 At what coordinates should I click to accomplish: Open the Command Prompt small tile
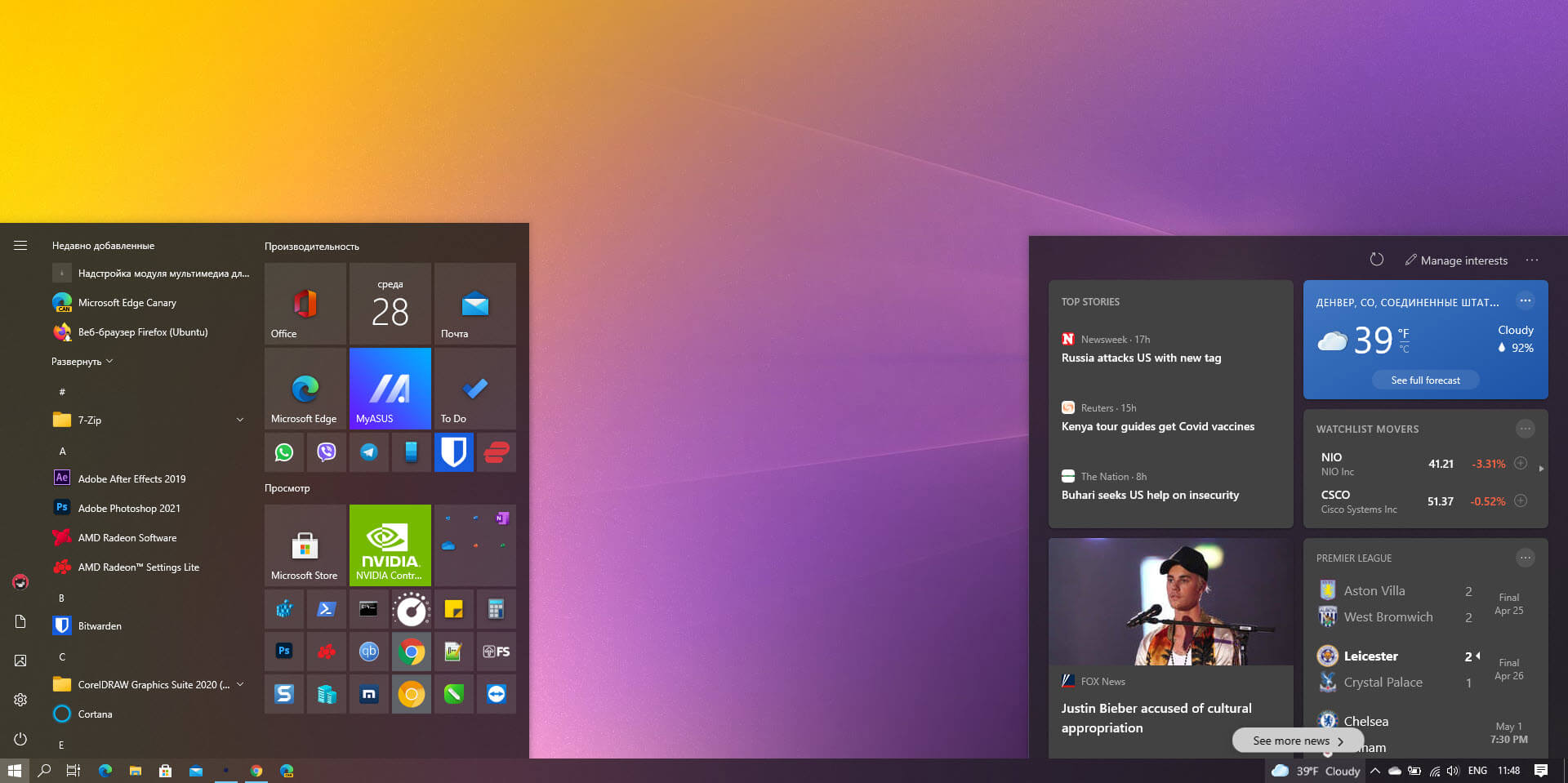369,609
